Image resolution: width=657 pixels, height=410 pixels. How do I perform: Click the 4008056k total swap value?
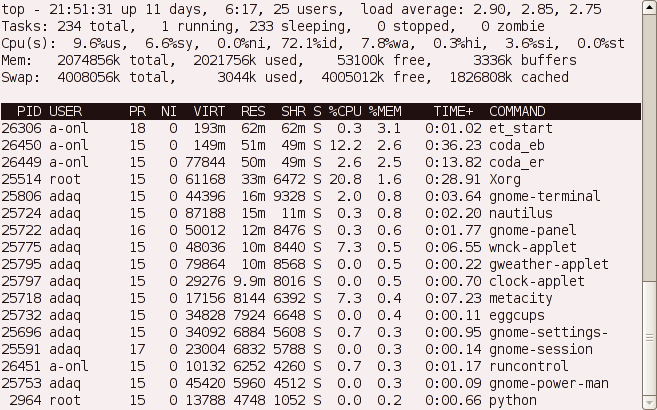tap(88, 77)
